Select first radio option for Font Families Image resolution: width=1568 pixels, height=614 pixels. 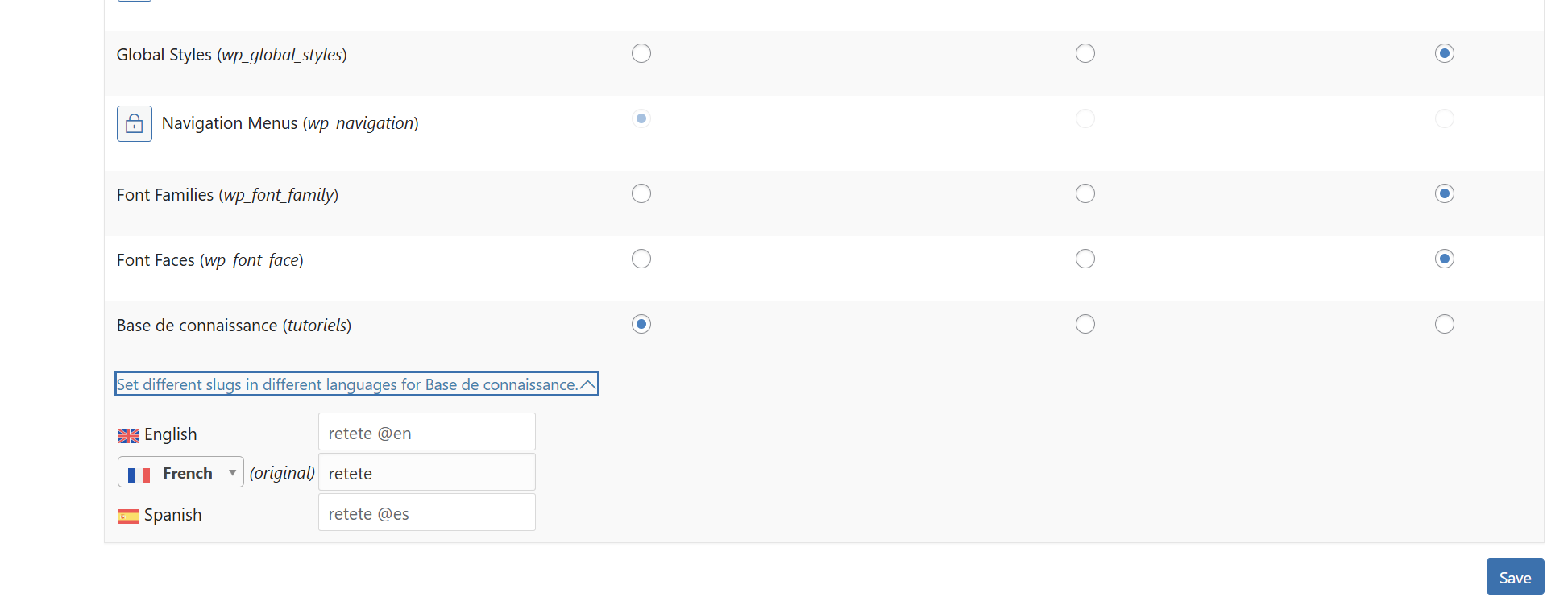[641, 193]
